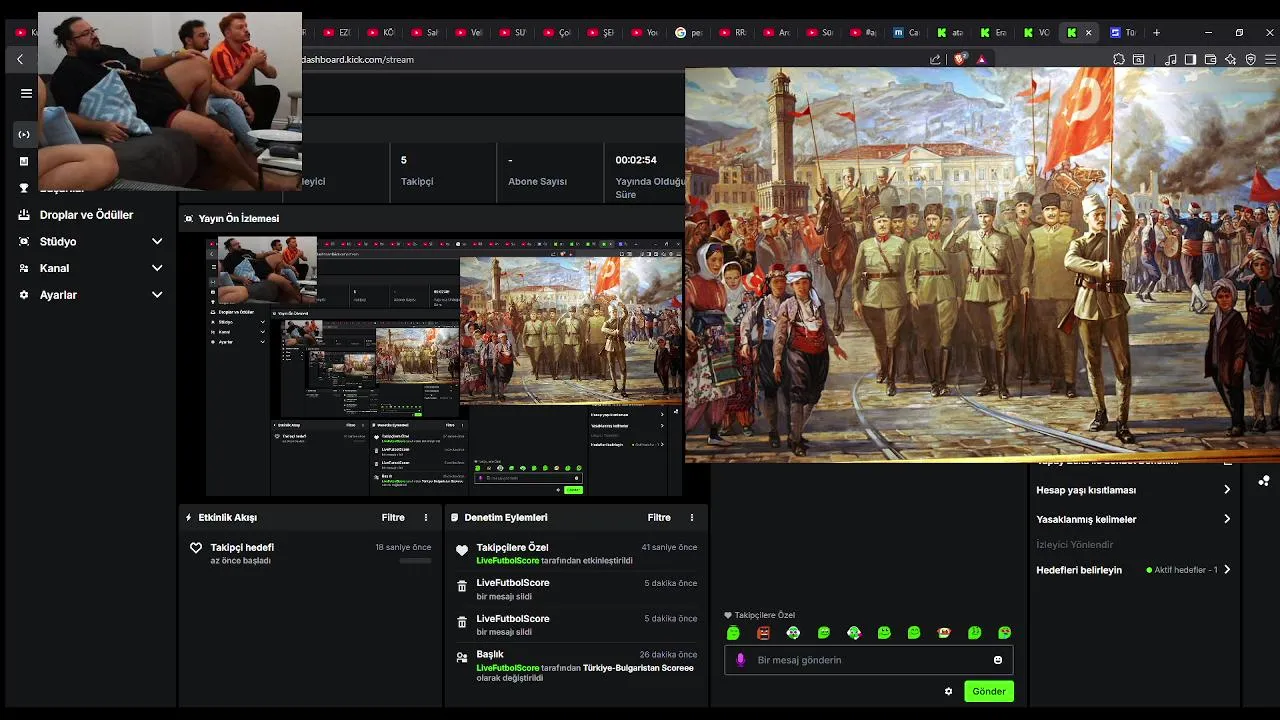Open Brave shields lion icon
The image size is (1280, 720).
point(960,59)
